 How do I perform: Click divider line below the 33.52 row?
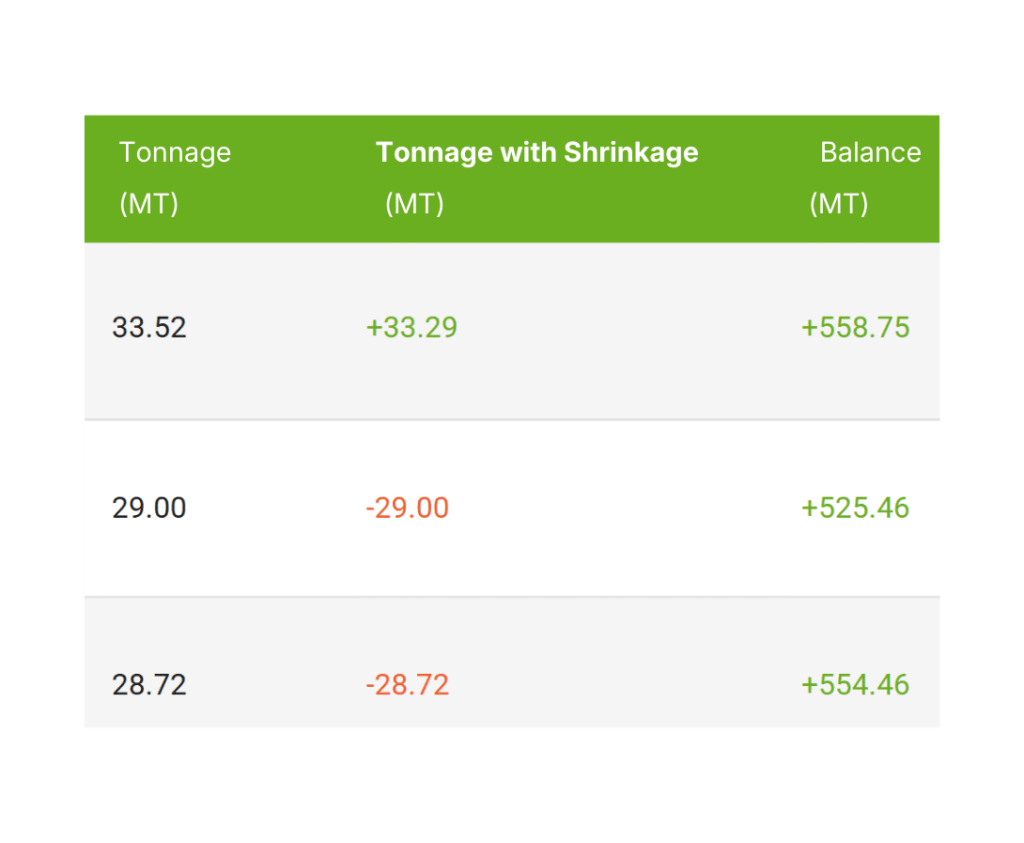click(511, 420)
